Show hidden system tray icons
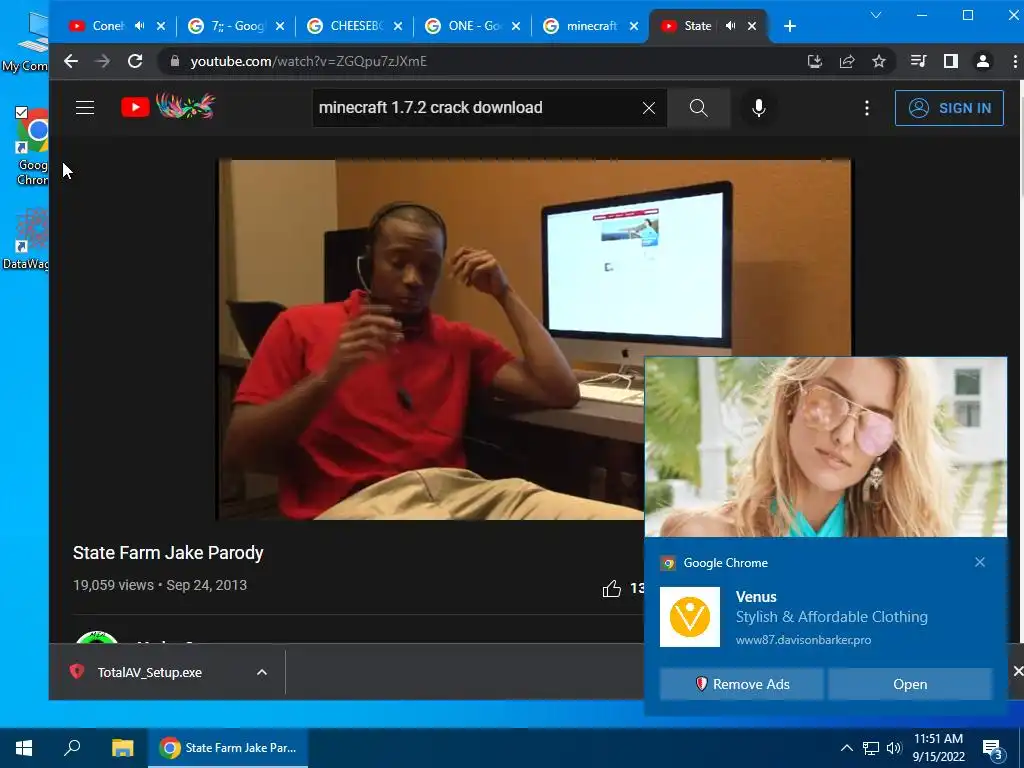 click(x=846, y=748)
